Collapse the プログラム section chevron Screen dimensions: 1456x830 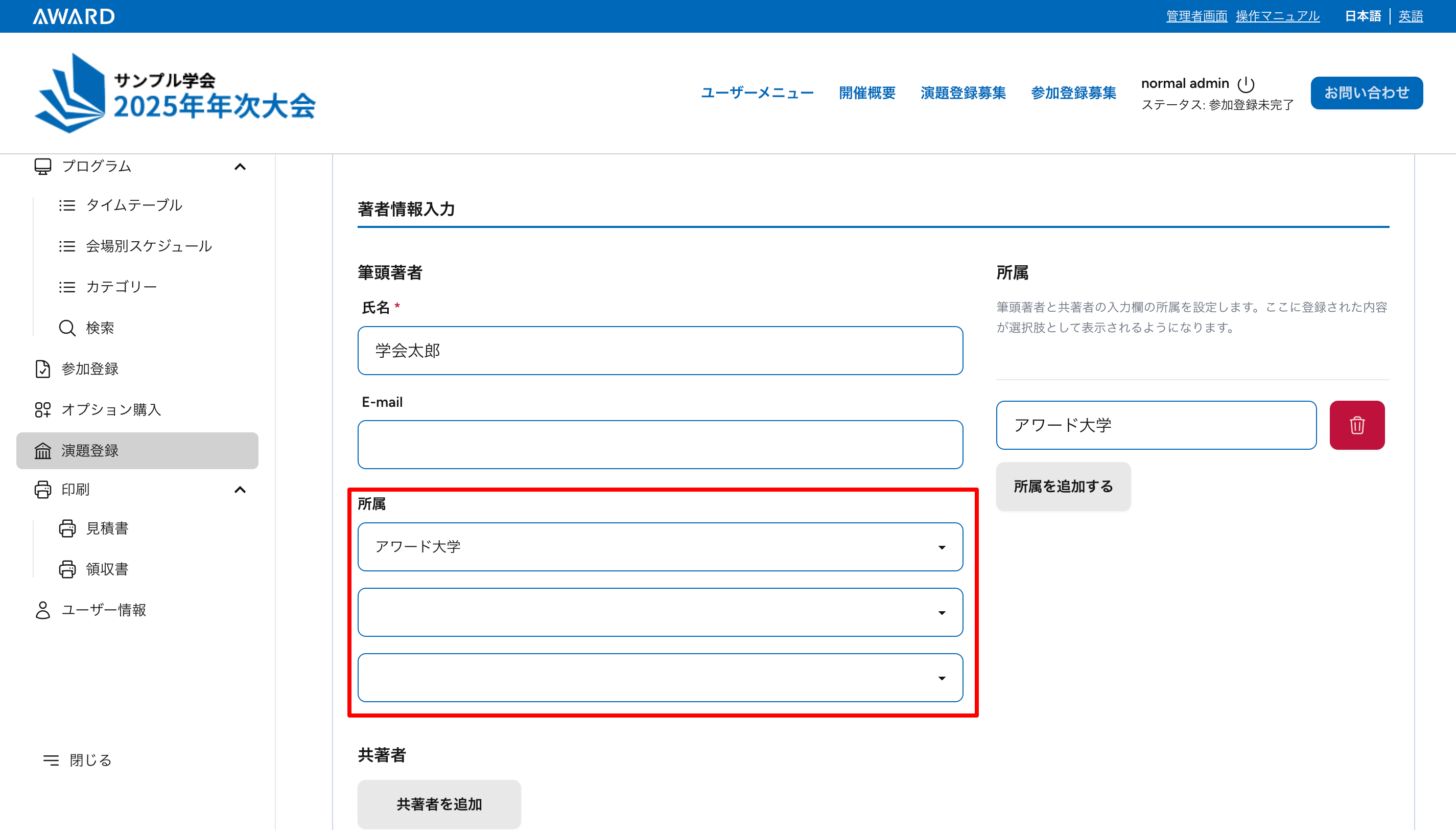point(240,167)
